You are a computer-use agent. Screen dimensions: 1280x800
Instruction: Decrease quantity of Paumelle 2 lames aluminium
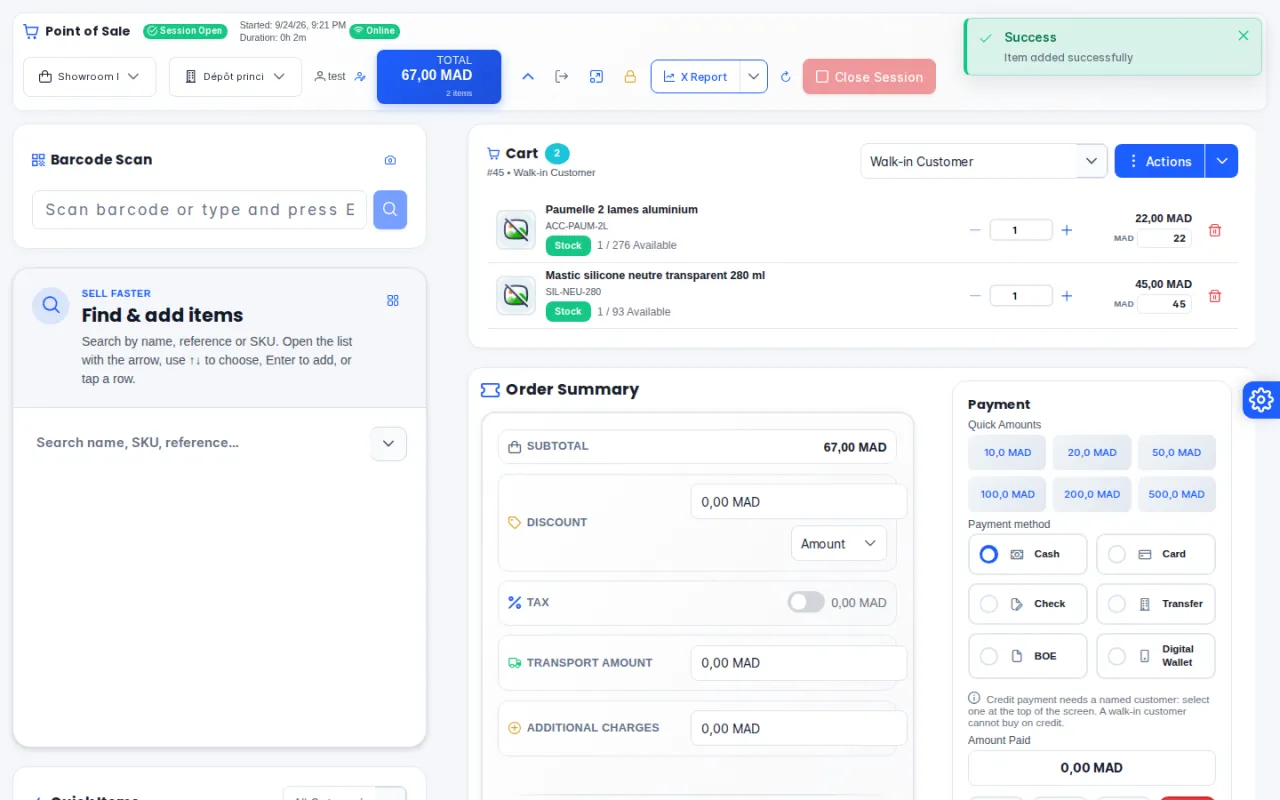(x=975, y=230)
